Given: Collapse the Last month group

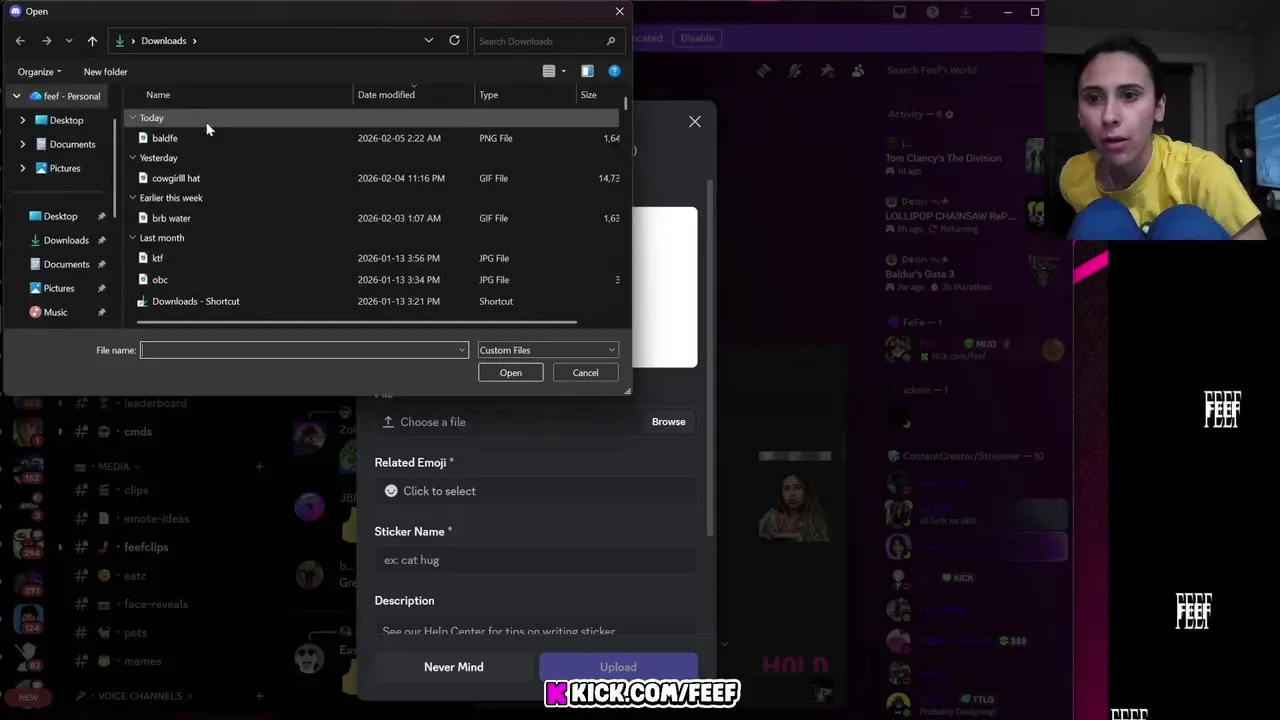Looking at the screenshot, I should [x=132, y=238].
